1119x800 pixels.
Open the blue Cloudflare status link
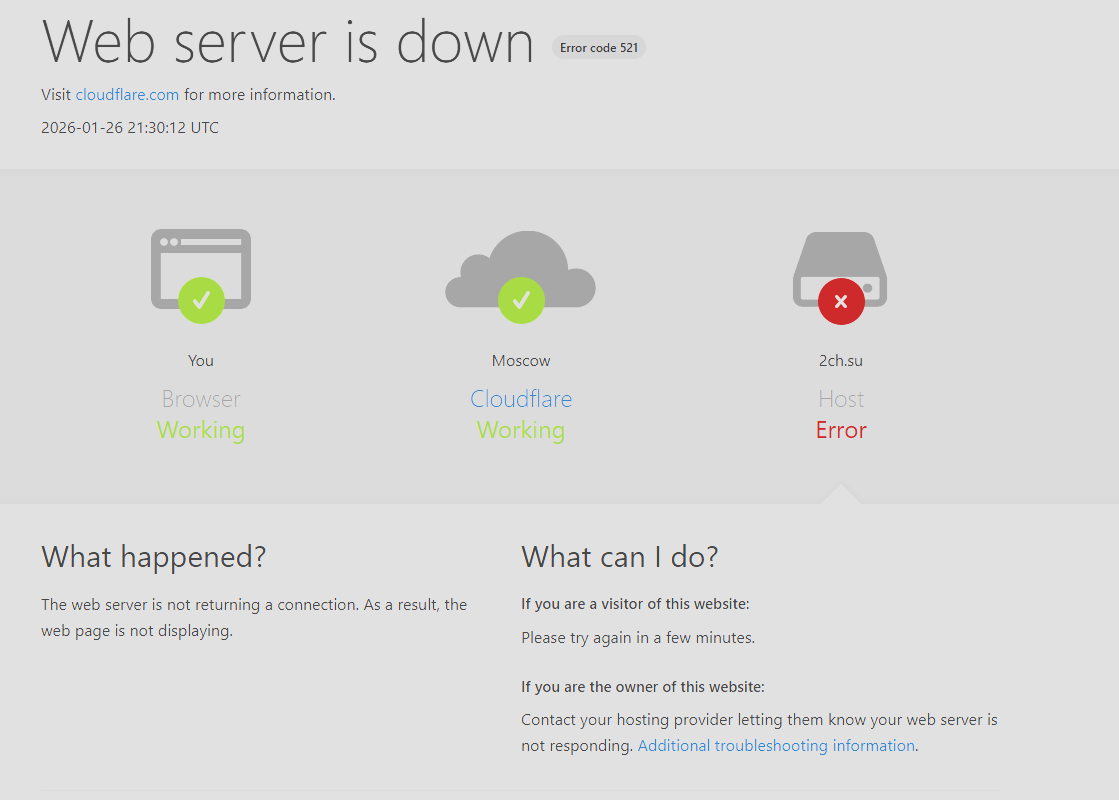(521, 399)
